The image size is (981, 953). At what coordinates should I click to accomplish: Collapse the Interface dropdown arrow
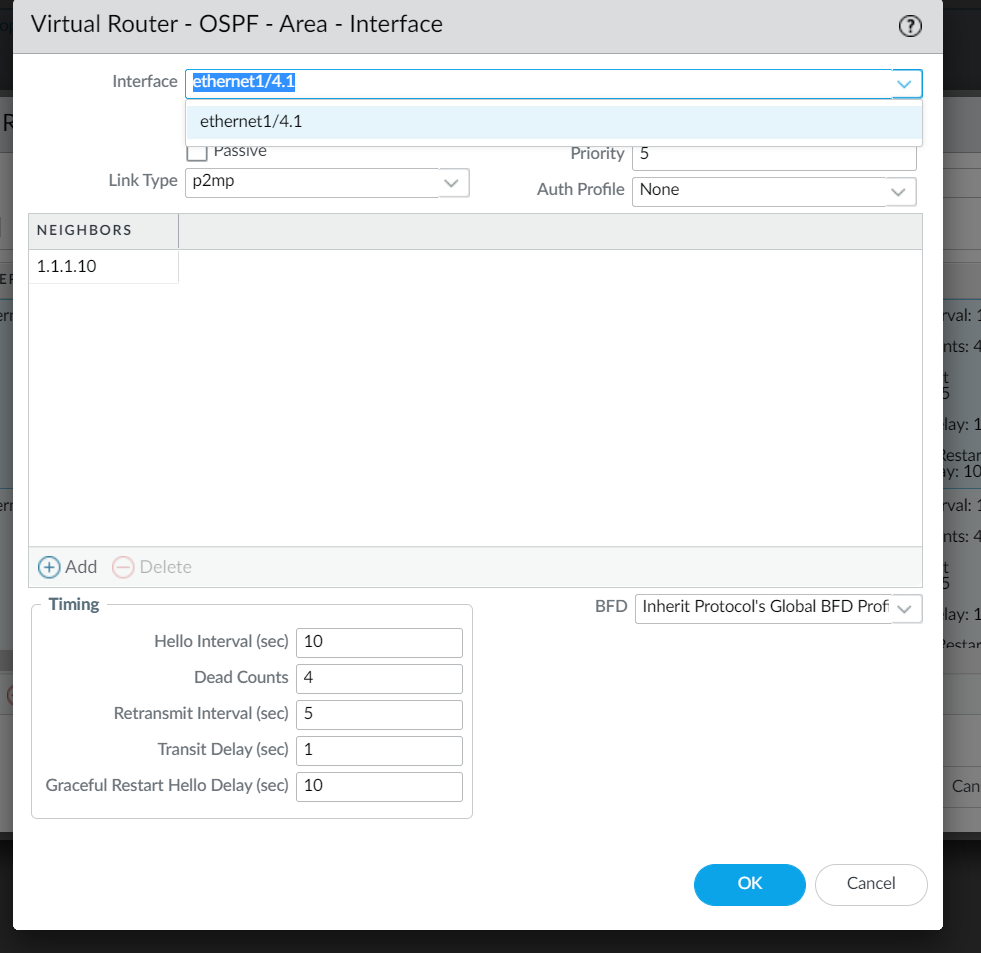point(904,83)
